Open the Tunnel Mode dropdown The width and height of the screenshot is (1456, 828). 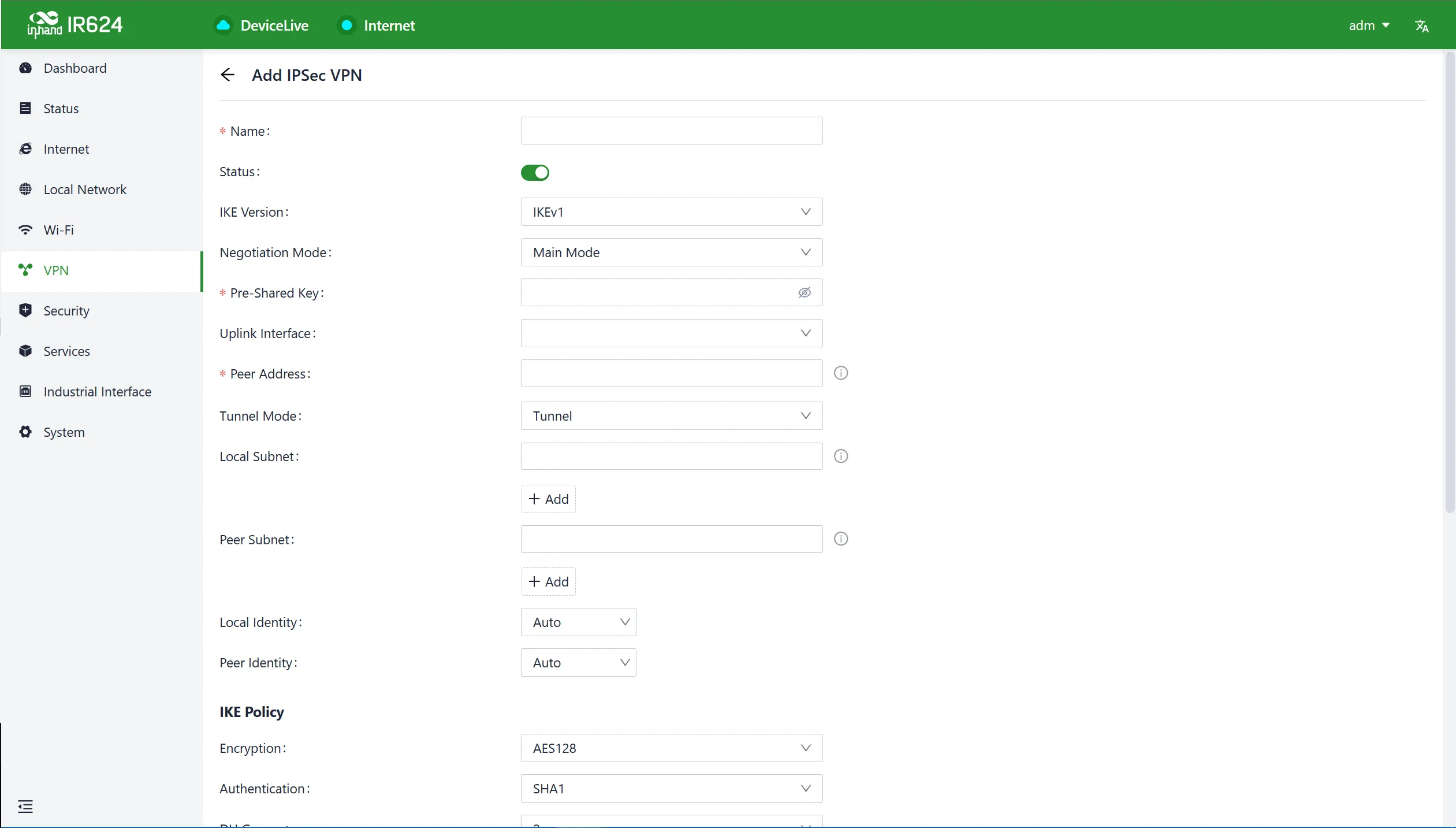tap(672, 416)
